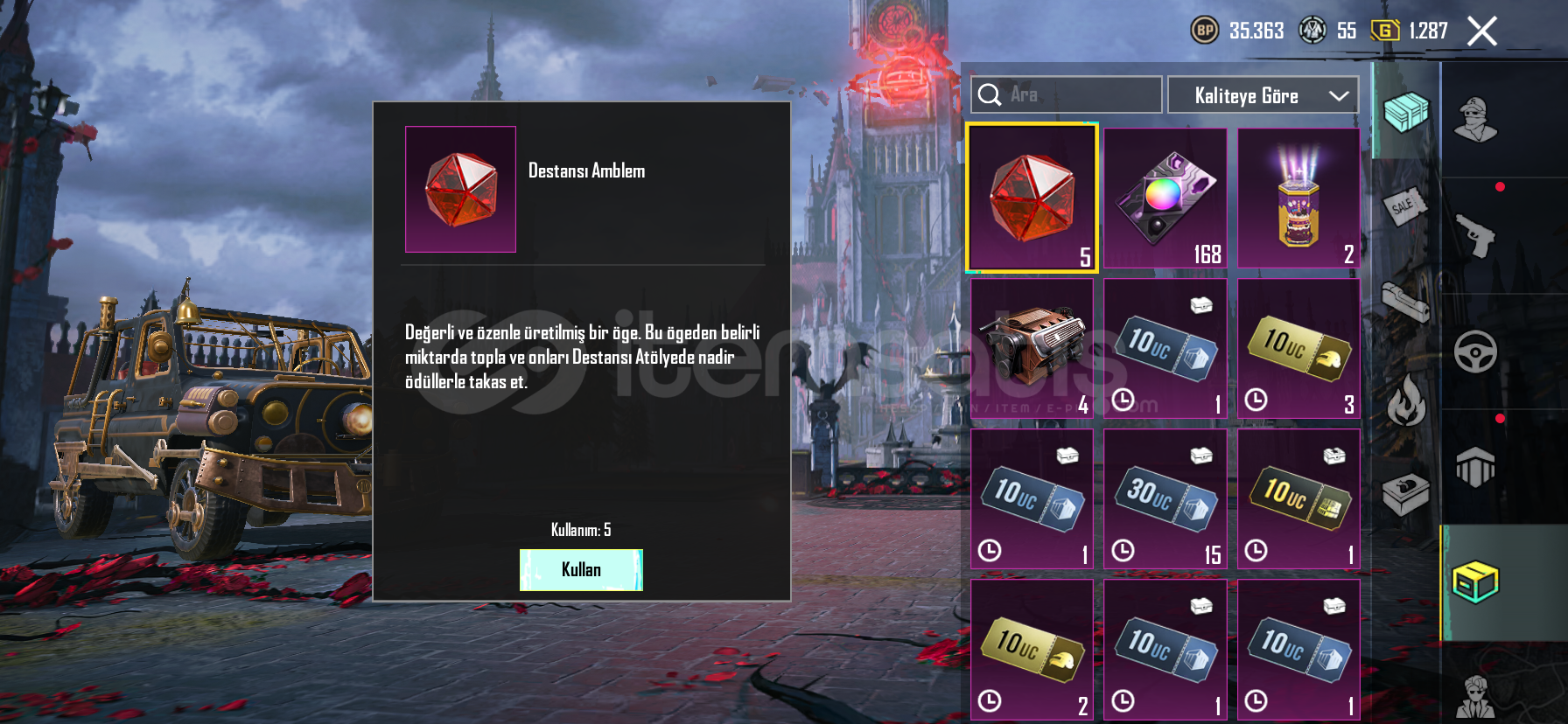Click the BP coin currency icon
Screen dimensions: 1568x724
point(1205,31)
